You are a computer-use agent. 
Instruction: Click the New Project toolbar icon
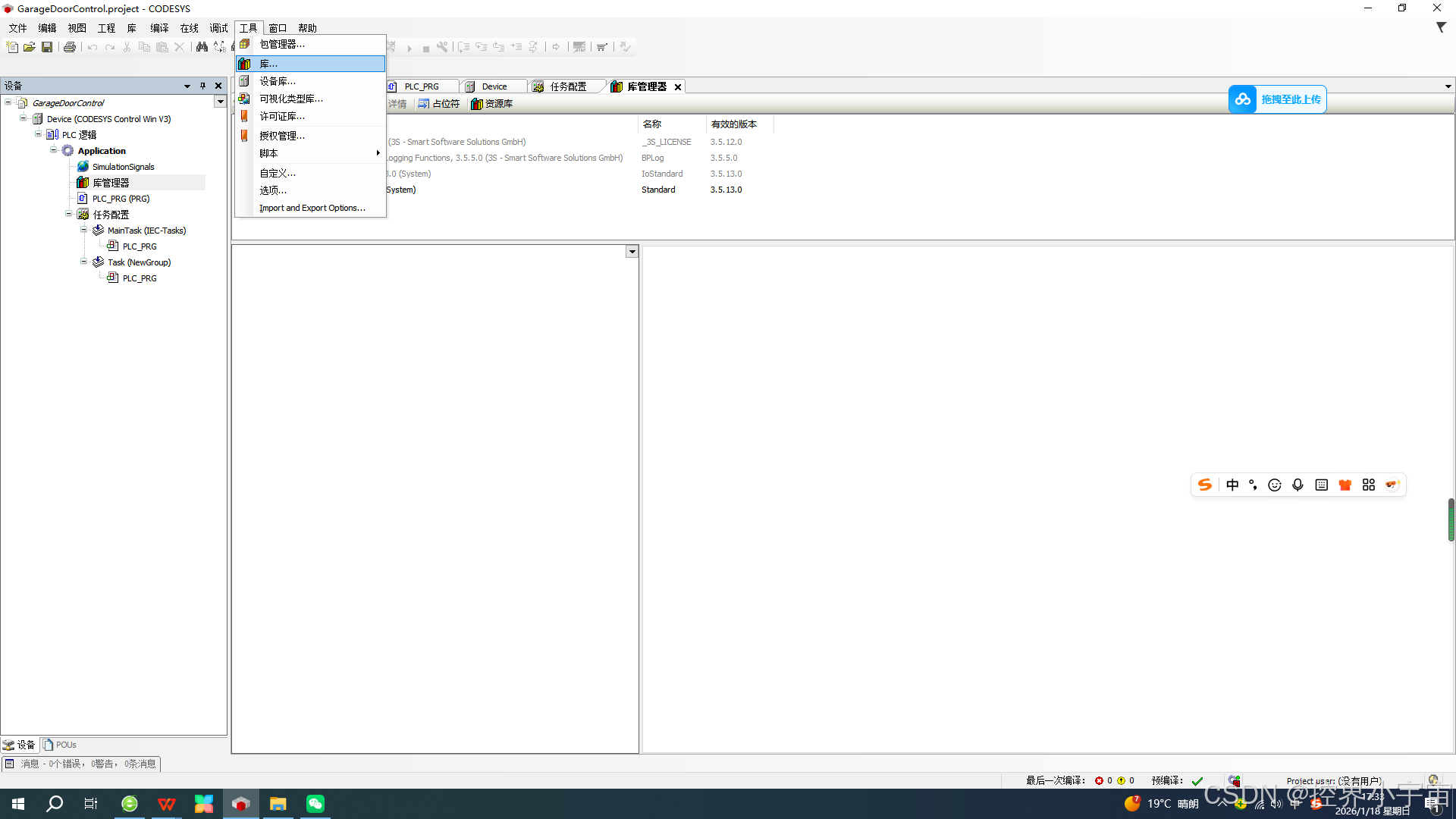click(12, 47)
